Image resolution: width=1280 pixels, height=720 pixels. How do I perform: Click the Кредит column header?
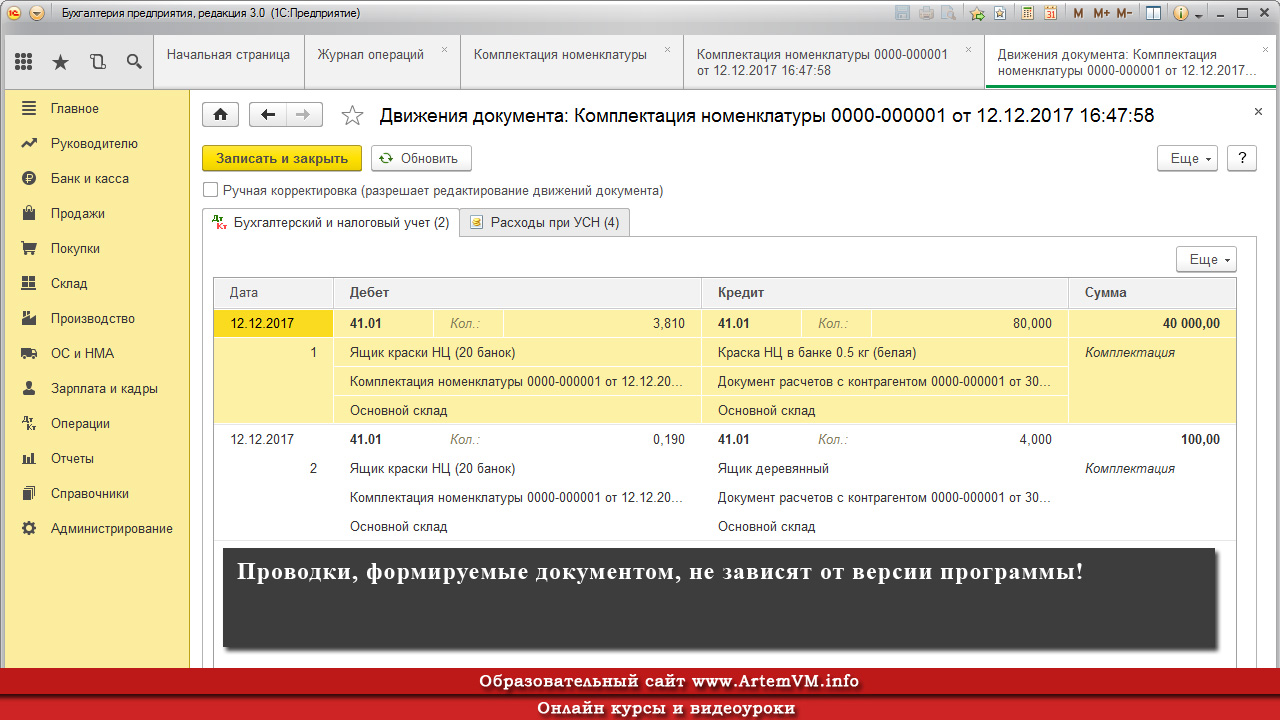point(885,293)
